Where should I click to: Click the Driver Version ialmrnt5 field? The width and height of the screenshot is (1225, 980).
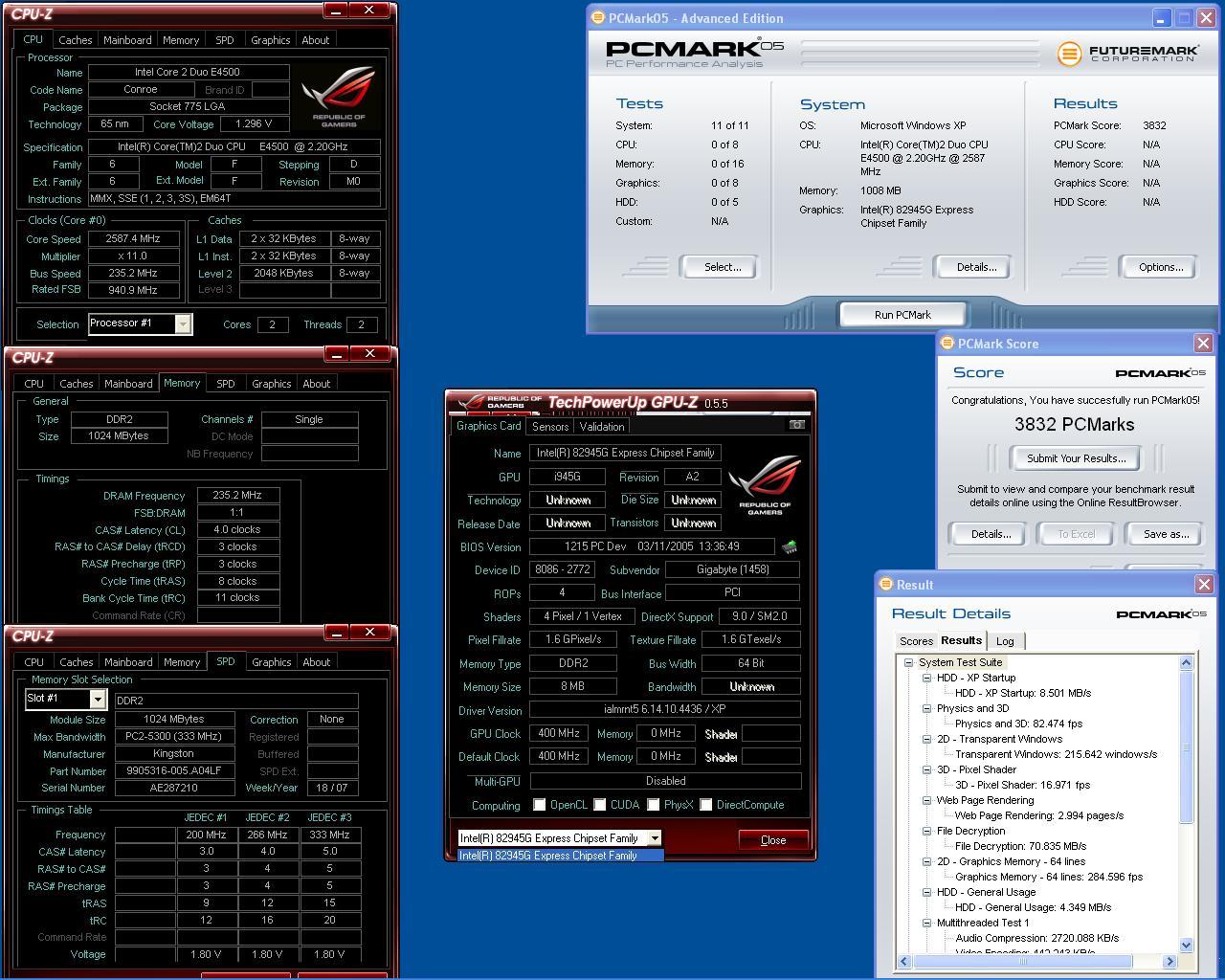664,710
